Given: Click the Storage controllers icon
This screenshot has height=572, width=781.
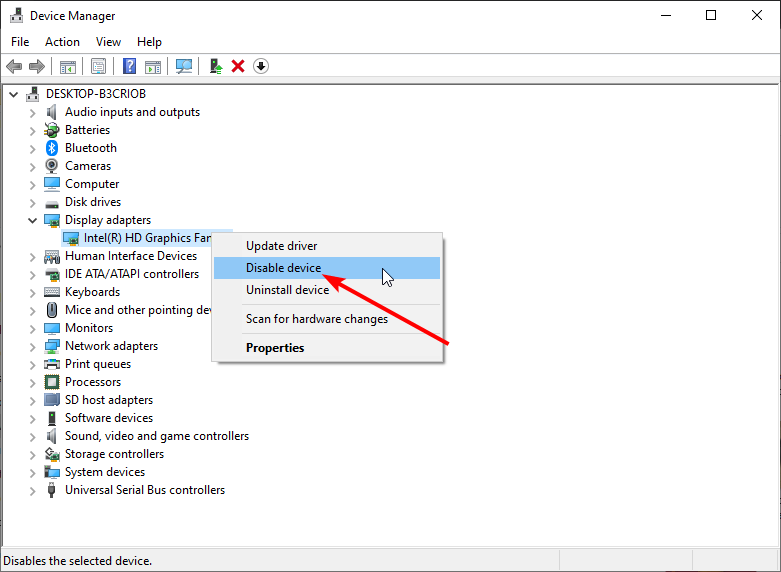Looking at the screenshot, I should [x=52, y=454].
